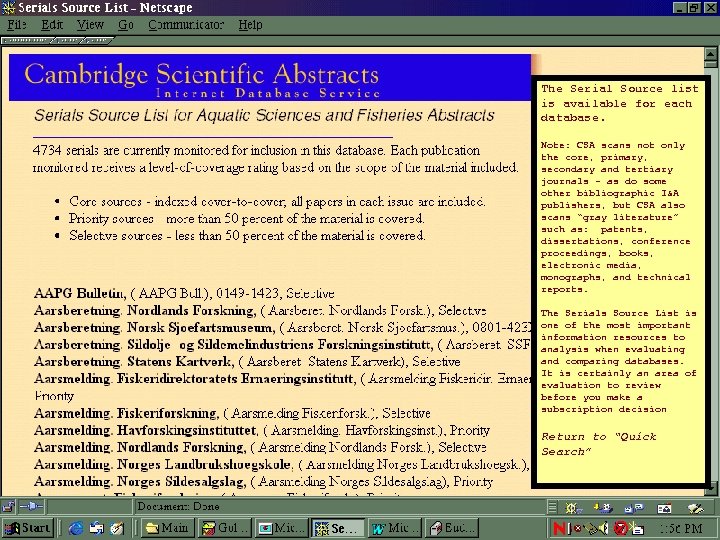Click the Netscape window title bar icon

8,8
